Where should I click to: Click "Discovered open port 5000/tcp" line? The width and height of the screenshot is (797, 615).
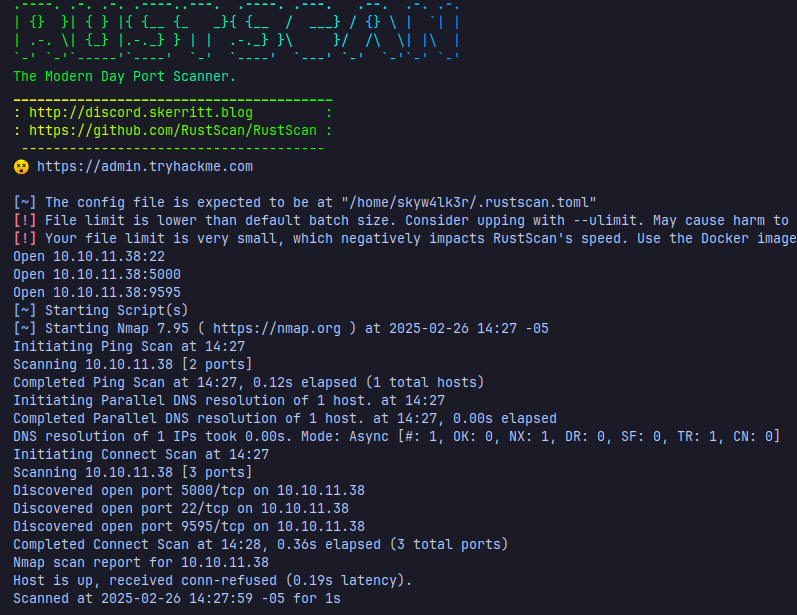coord(189,490)
